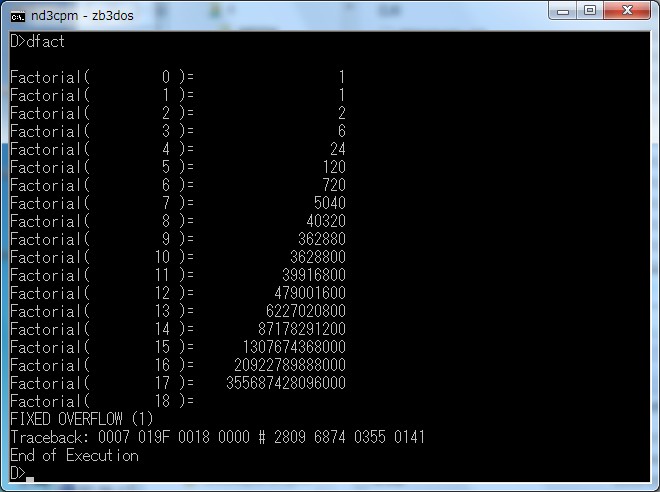660x492 pixels.
Task: Click the result value 479001600
Action: (x=310, y=293)
